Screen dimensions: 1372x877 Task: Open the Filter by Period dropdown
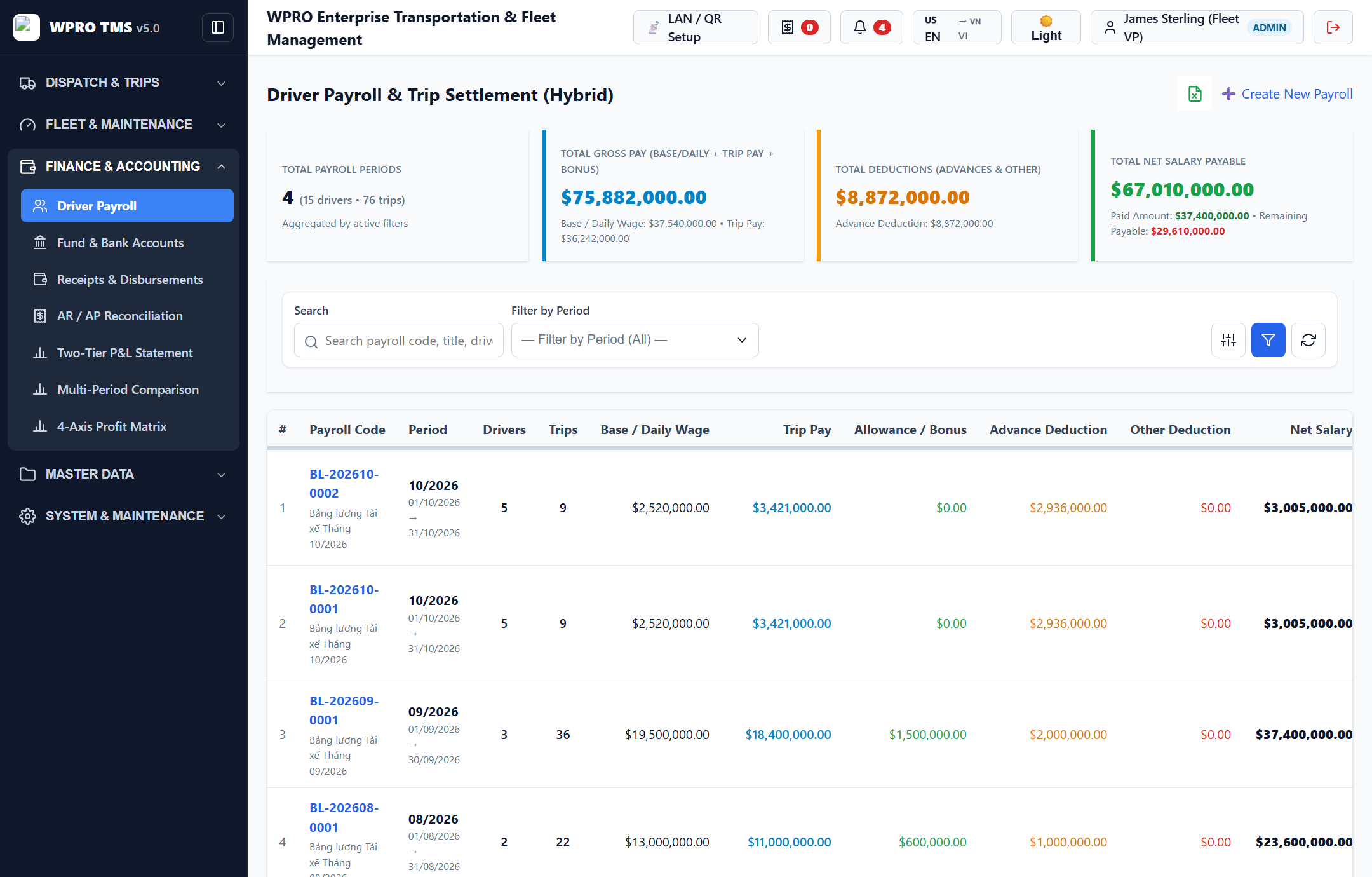(x=635, y=340)
